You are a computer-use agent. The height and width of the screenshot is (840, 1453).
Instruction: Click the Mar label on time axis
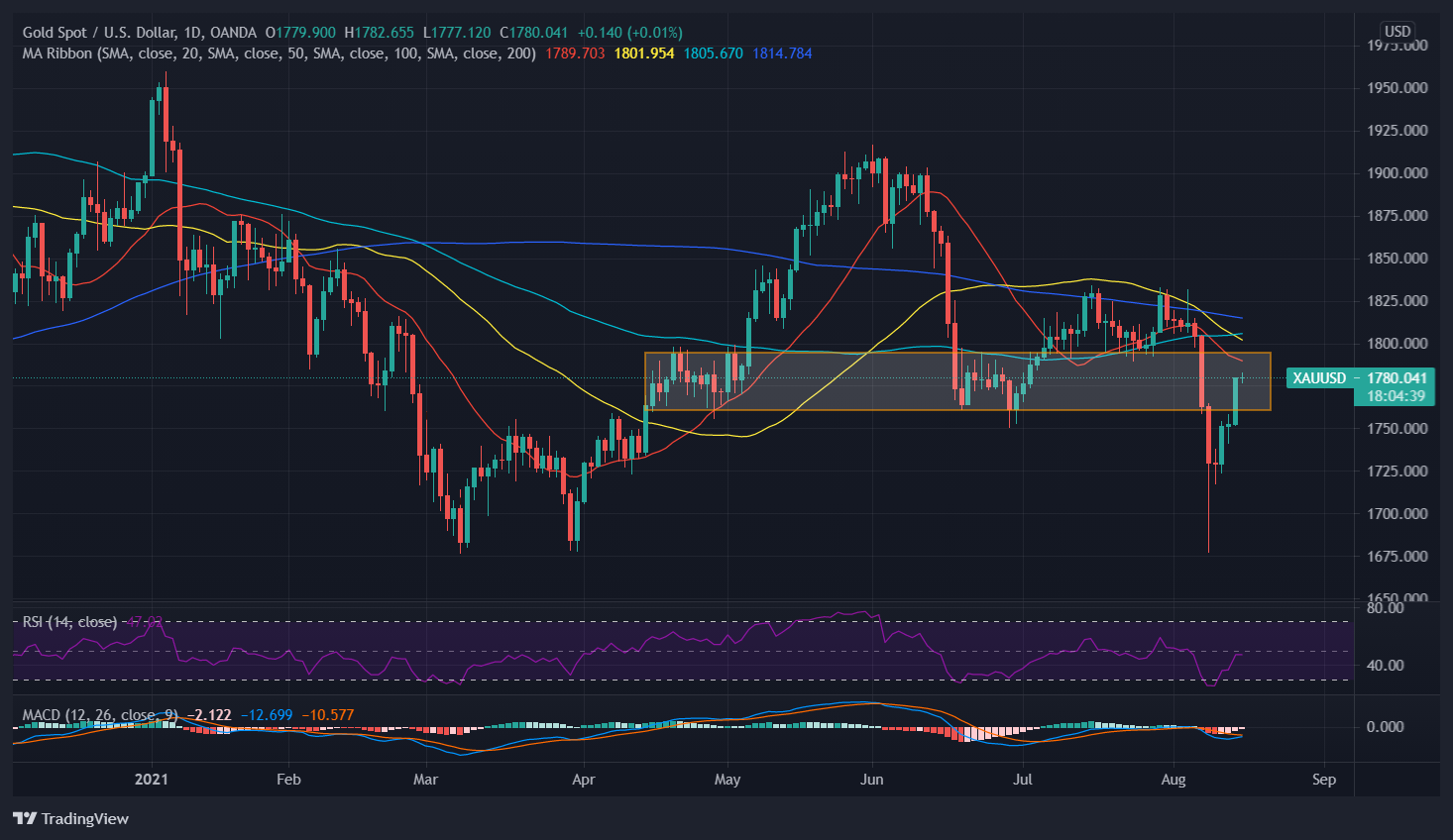click(x=425, y=780)
